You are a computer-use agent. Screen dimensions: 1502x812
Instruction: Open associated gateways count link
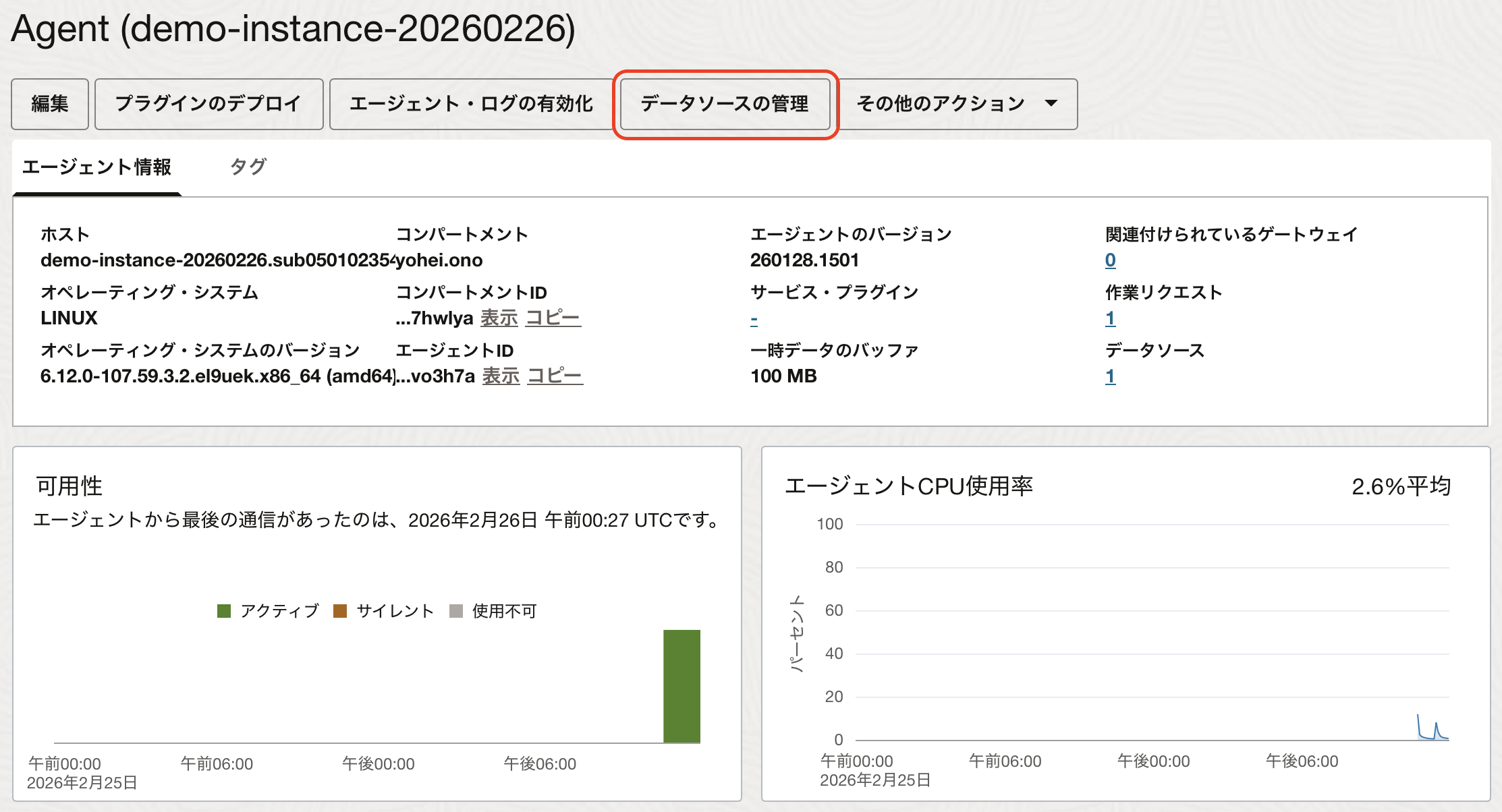tap(1110, 260)
